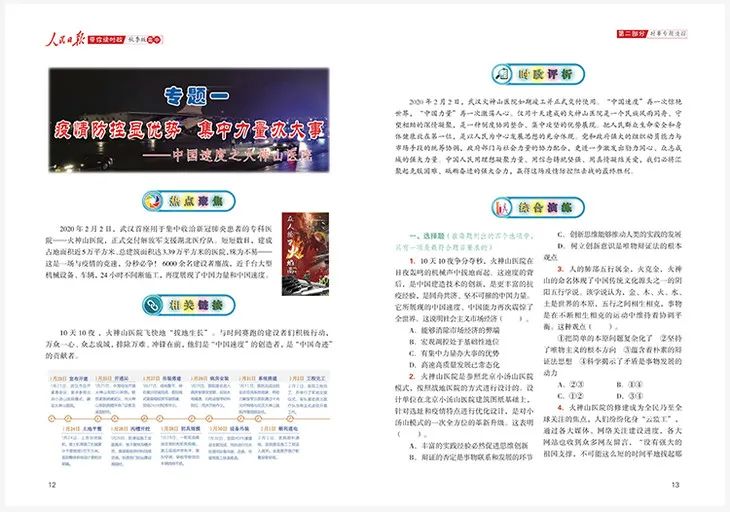Select option A 能够消除市场经济的弊端
The image size is (730, 512).
[x=454, y=330]
